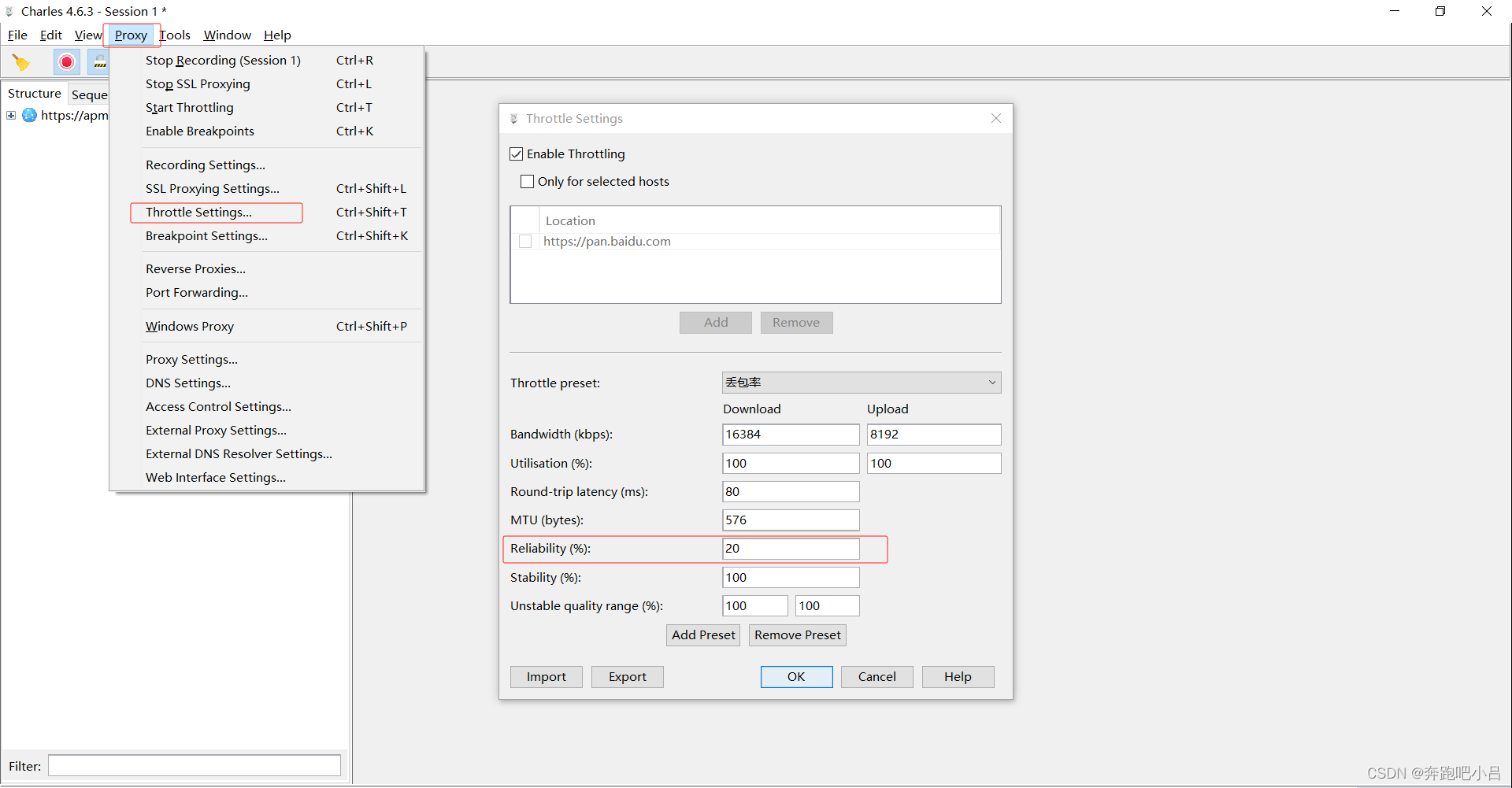The image size is (1512, 788).
Task: Click the Throttle Settings dialog title icon
Action: click(x=514, y=119)
